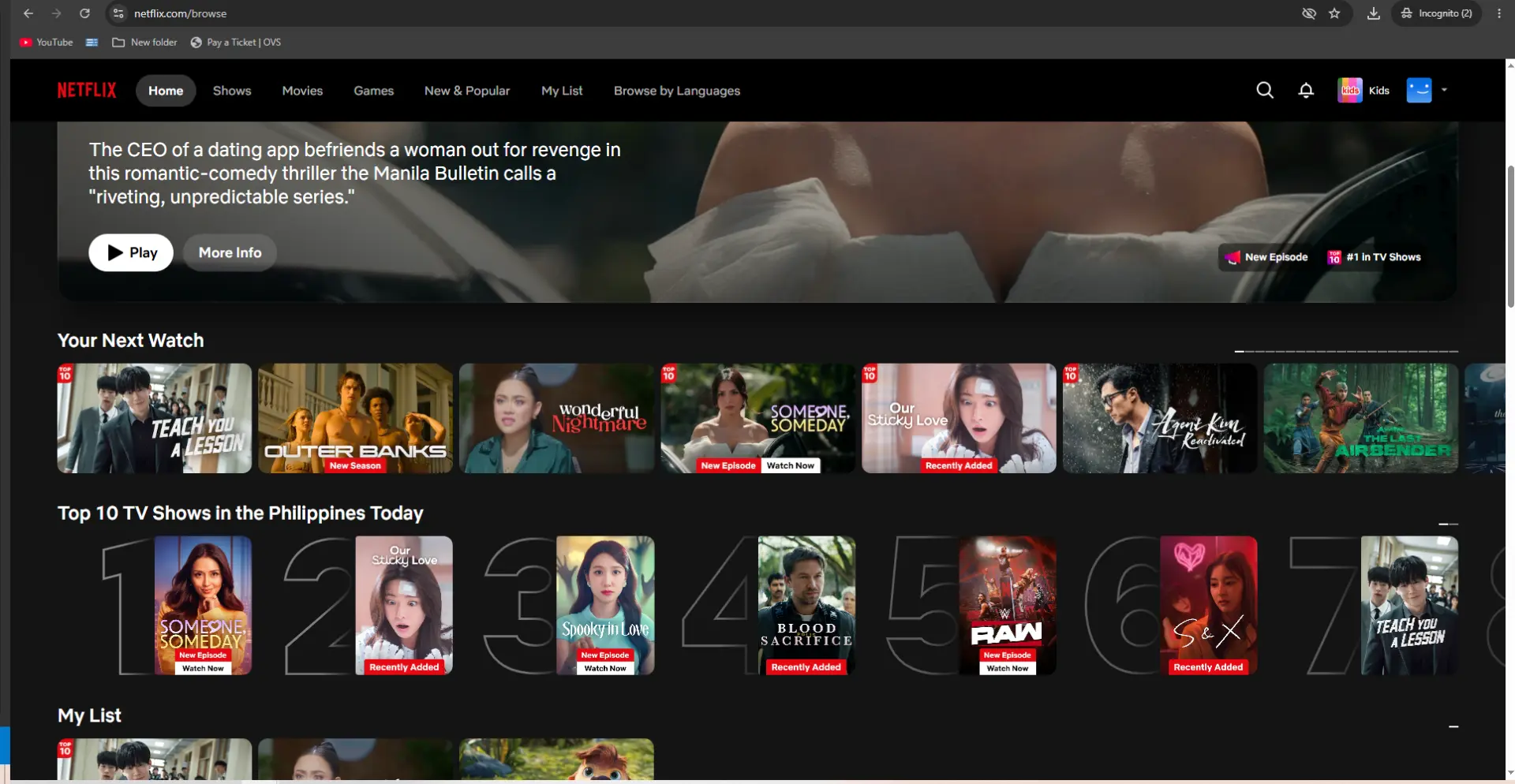Go back in the browser
Screen dimensions: 1515x784
pos(28,13)
